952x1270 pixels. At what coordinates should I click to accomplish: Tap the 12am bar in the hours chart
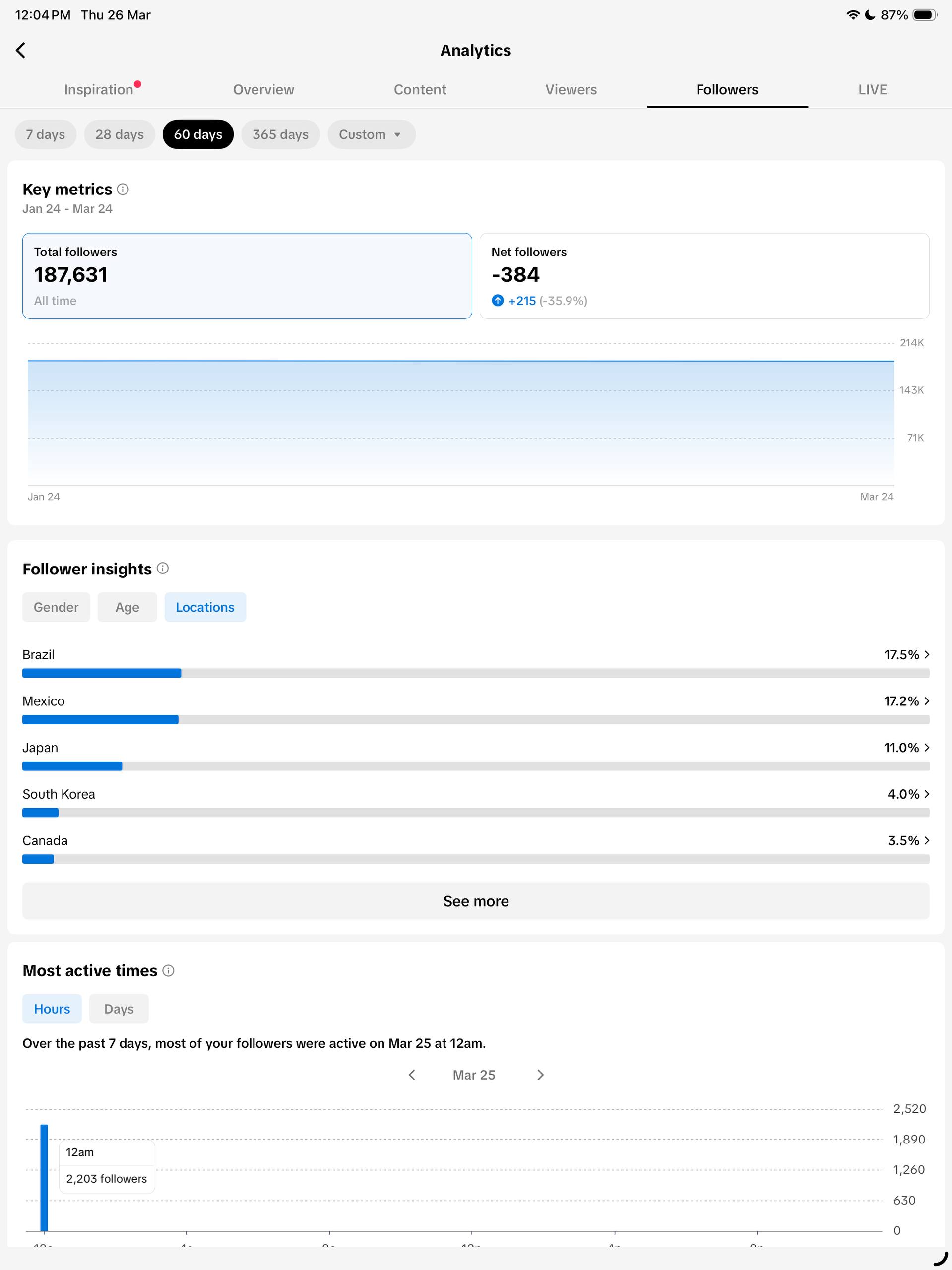coord(44,1177)
